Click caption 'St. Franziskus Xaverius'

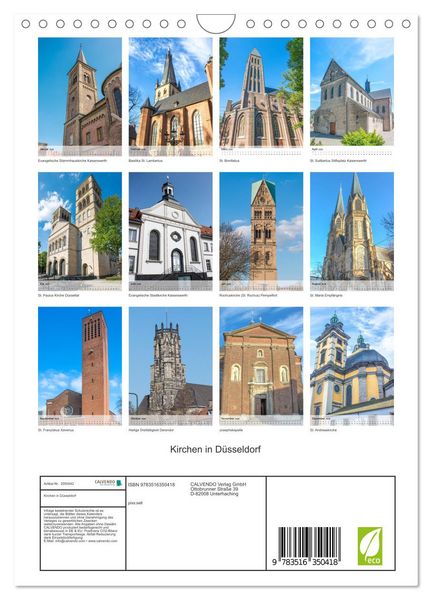pos(56,430)
